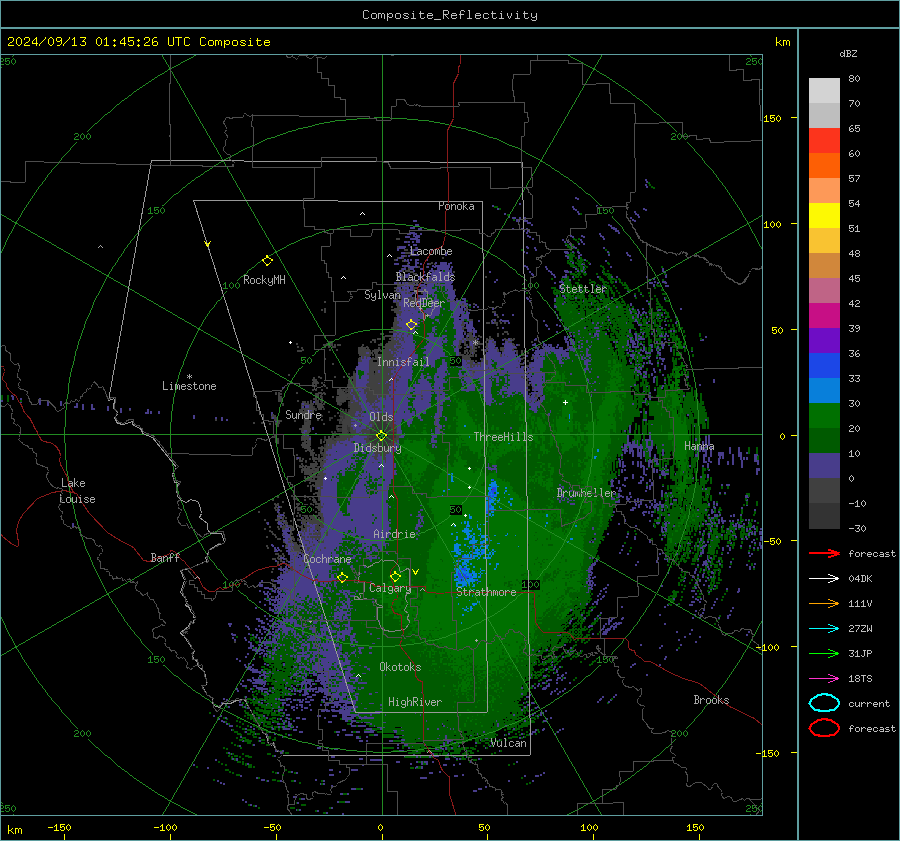
Task: Click the yellow diamond marker below Cochrane
Action: pyautogui.click(x=342, y=577)
